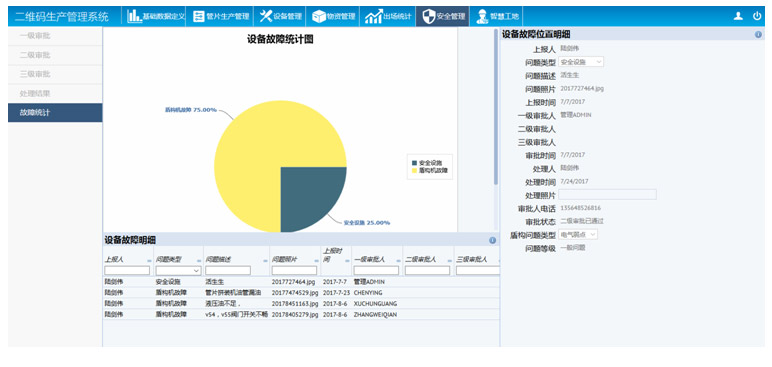The image size is (772, 367).
Task: Click 2017727464.jpg in detail panel
Action: point(582,89)
